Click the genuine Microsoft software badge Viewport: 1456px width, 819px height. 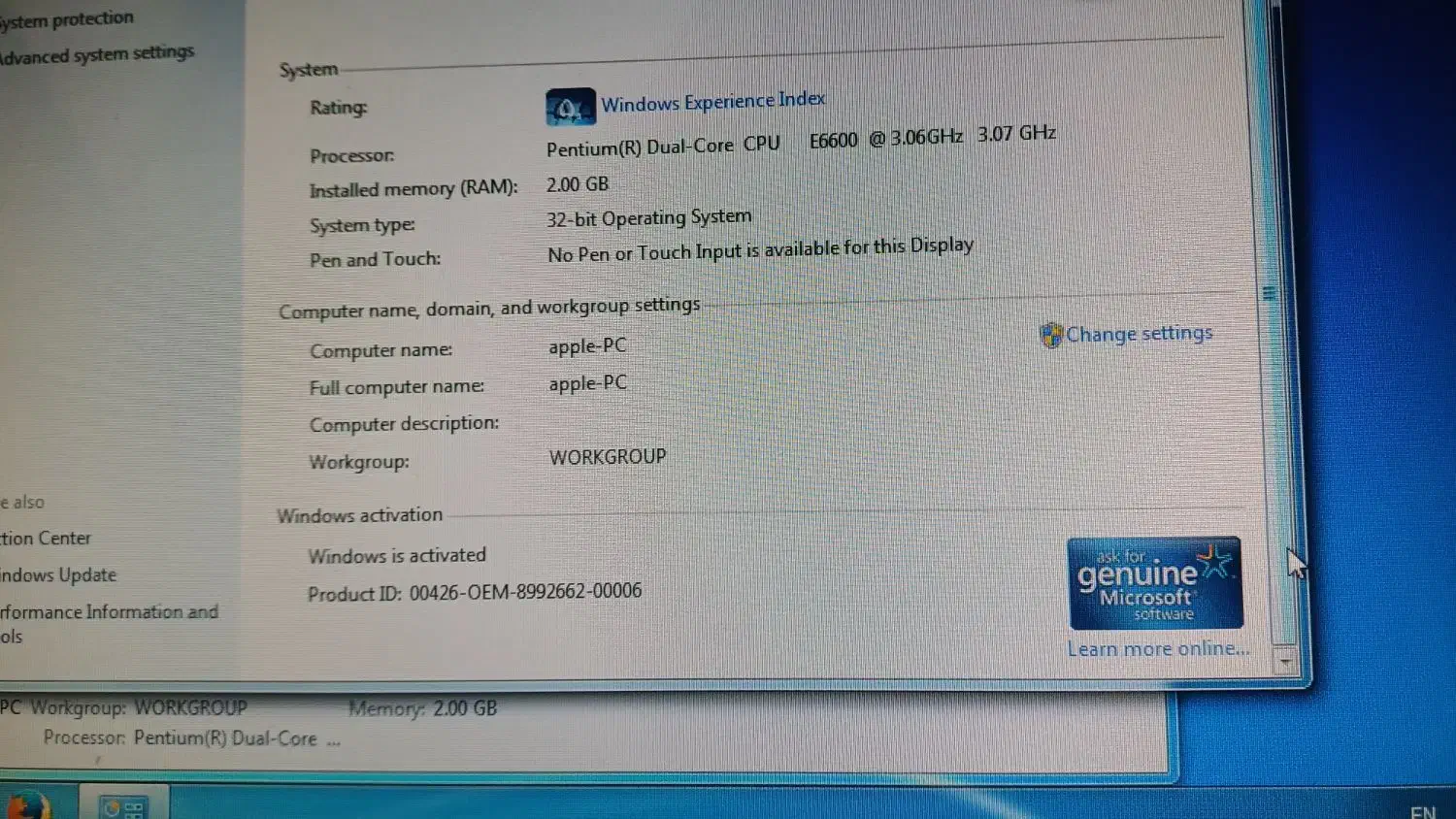[1154, 583]
